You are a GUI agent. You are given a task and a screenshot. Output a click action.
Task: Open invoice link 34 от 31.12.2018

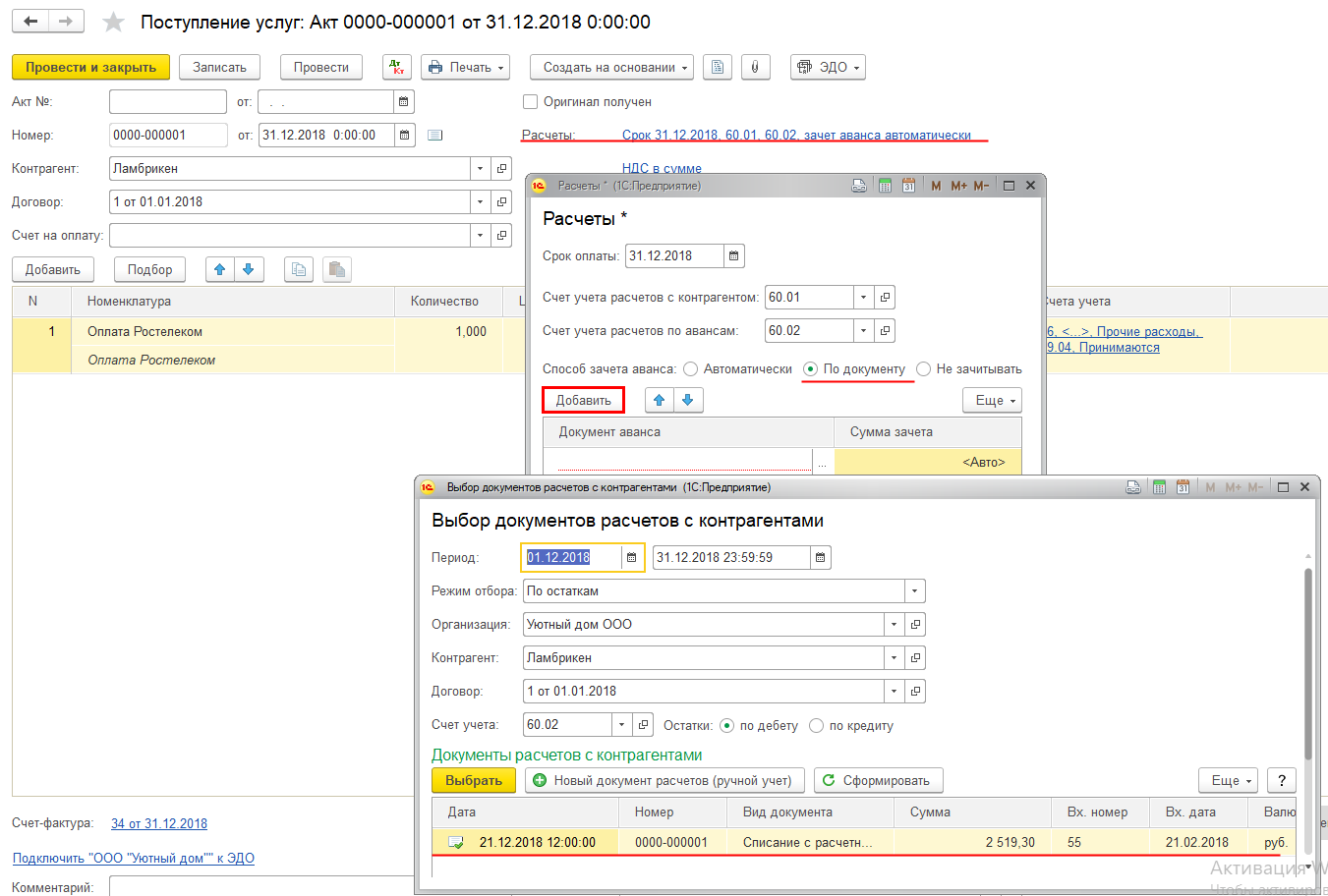pyautogui.click(x=159, y=823)
